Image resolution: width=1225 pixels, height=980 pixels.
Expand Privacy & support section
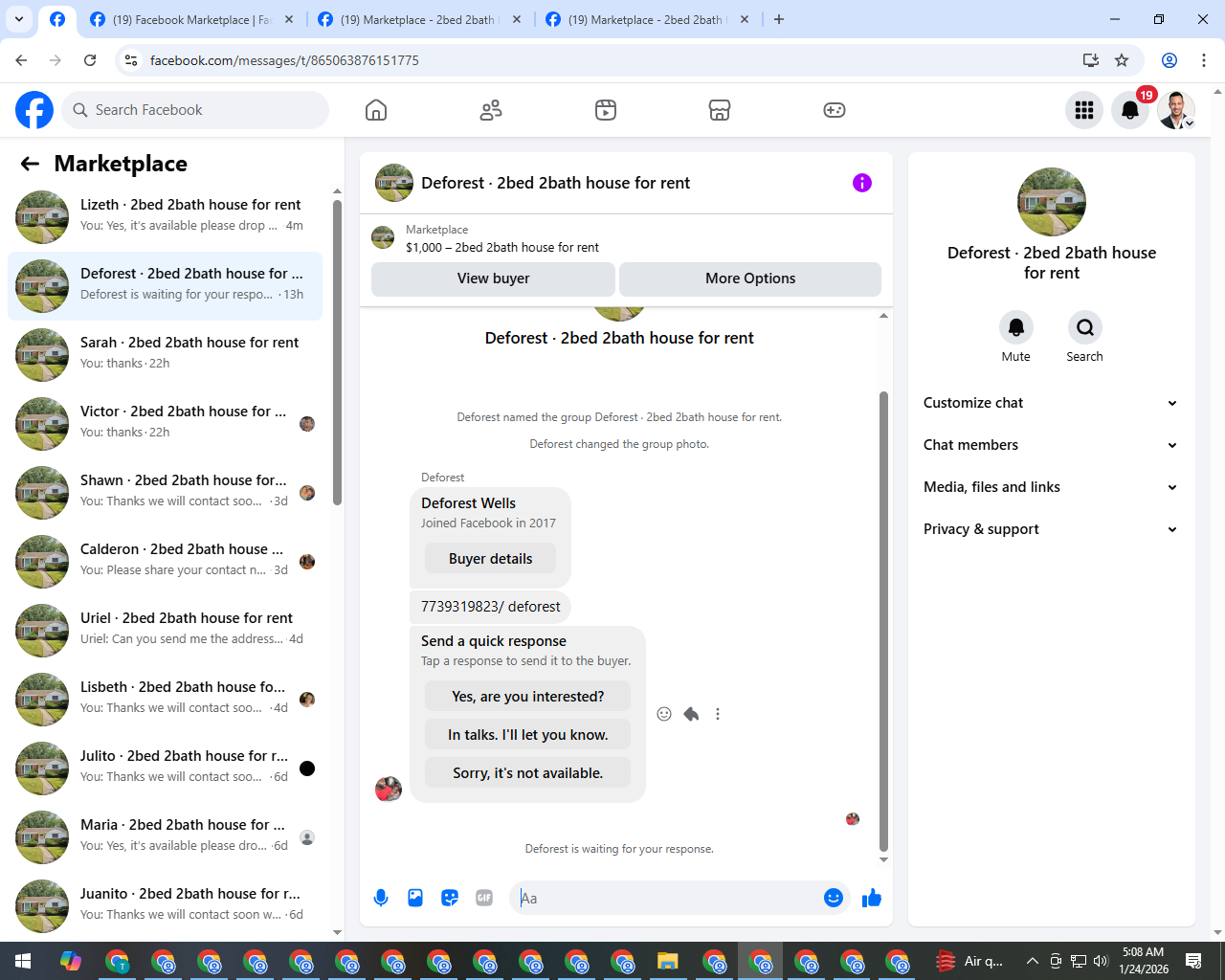click(1051, 529)
